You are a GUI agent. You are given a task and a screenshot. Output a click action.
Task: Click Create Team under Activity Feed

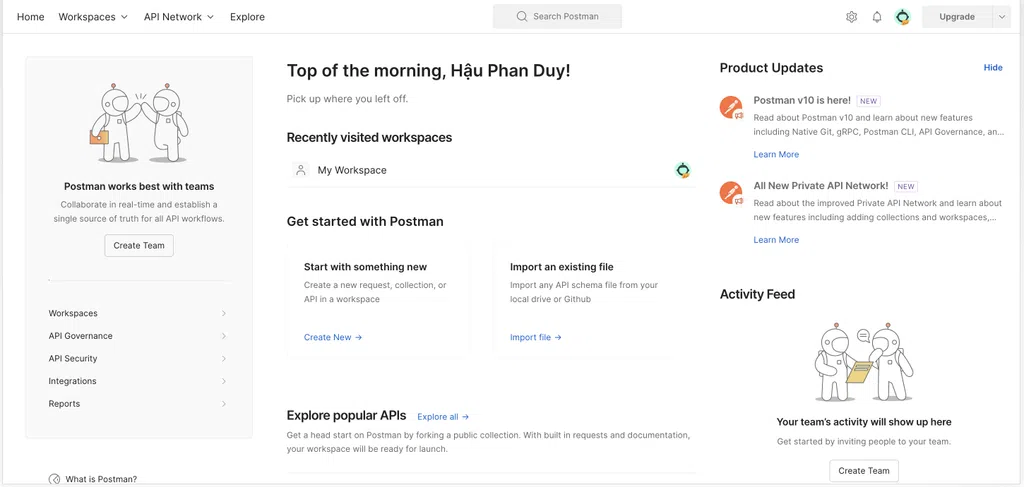click(x=864, y=471)
